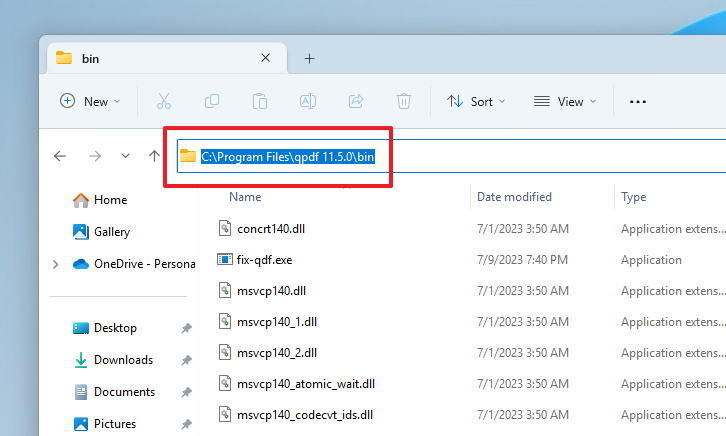
Task: Go back with the left arrow
Action: [60, 156]
